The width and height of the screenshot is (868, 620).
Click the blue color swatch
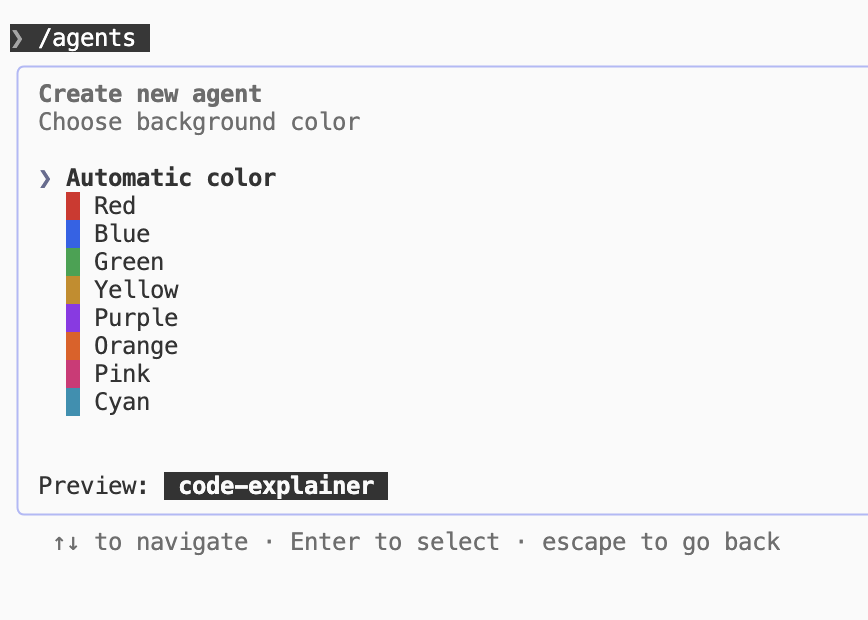tap(73, 234)
